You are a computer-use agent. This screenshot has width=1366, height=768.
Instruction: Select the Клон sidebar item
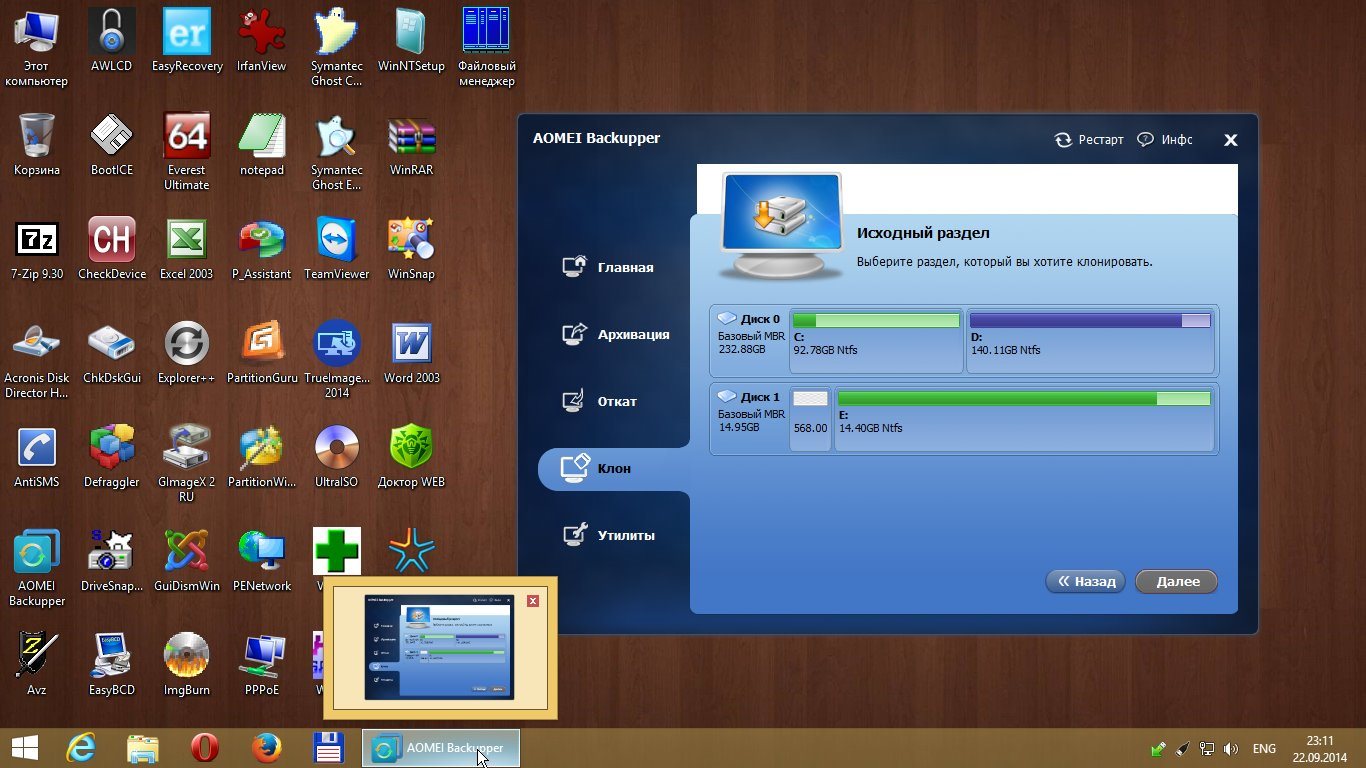pos(613,468)
